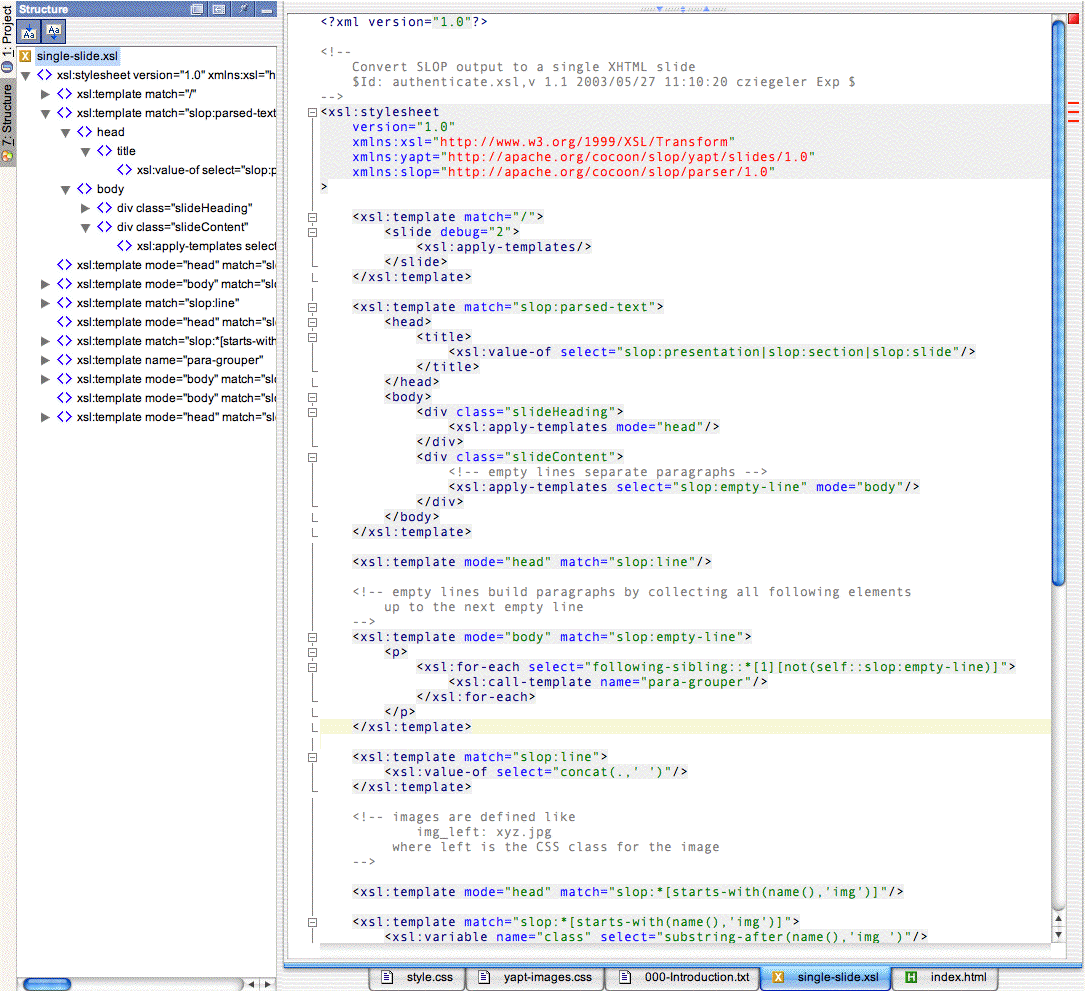Image resolution: width=1085 pixels, height=991 pixels.
Task: Switch to the yapt-images.css editor tab
Action: coord(535,977)
